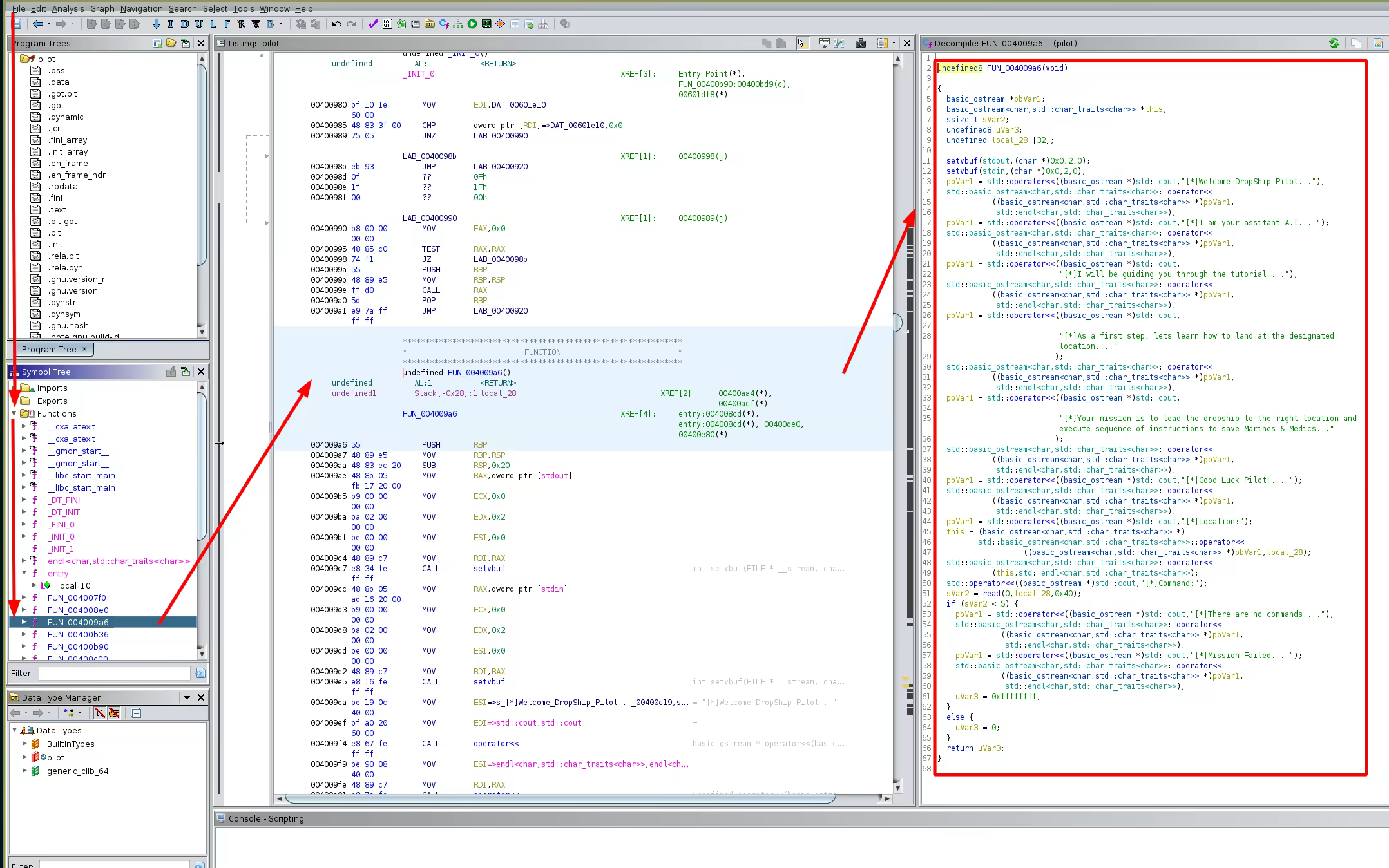Click the Function Graph toolbar icon
Screen dimensions: 1389x868
[x=458, y=24]
